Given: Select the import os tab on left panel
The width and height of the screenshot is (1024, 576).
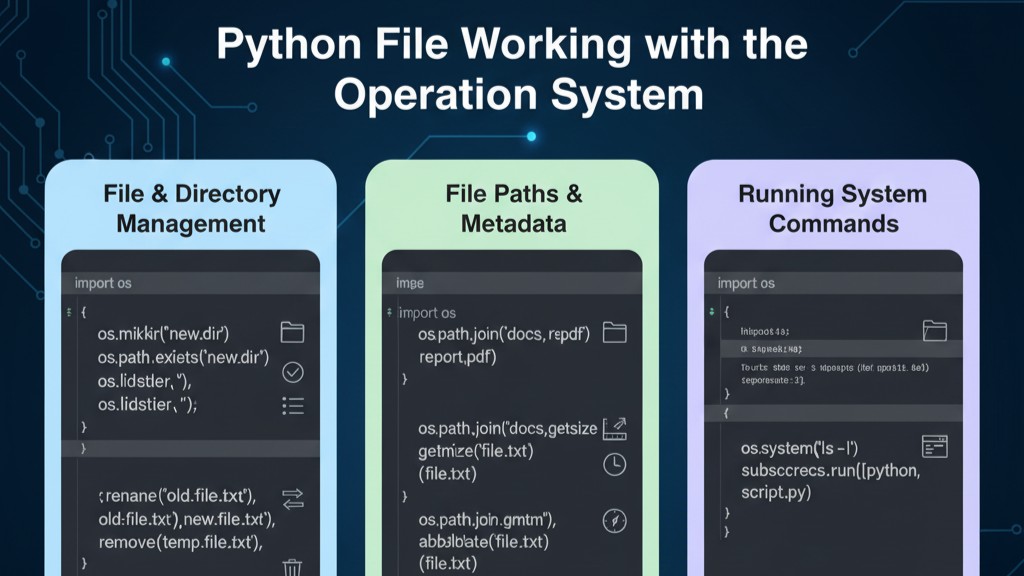Looking at the screenshot, I should point(103,283).
